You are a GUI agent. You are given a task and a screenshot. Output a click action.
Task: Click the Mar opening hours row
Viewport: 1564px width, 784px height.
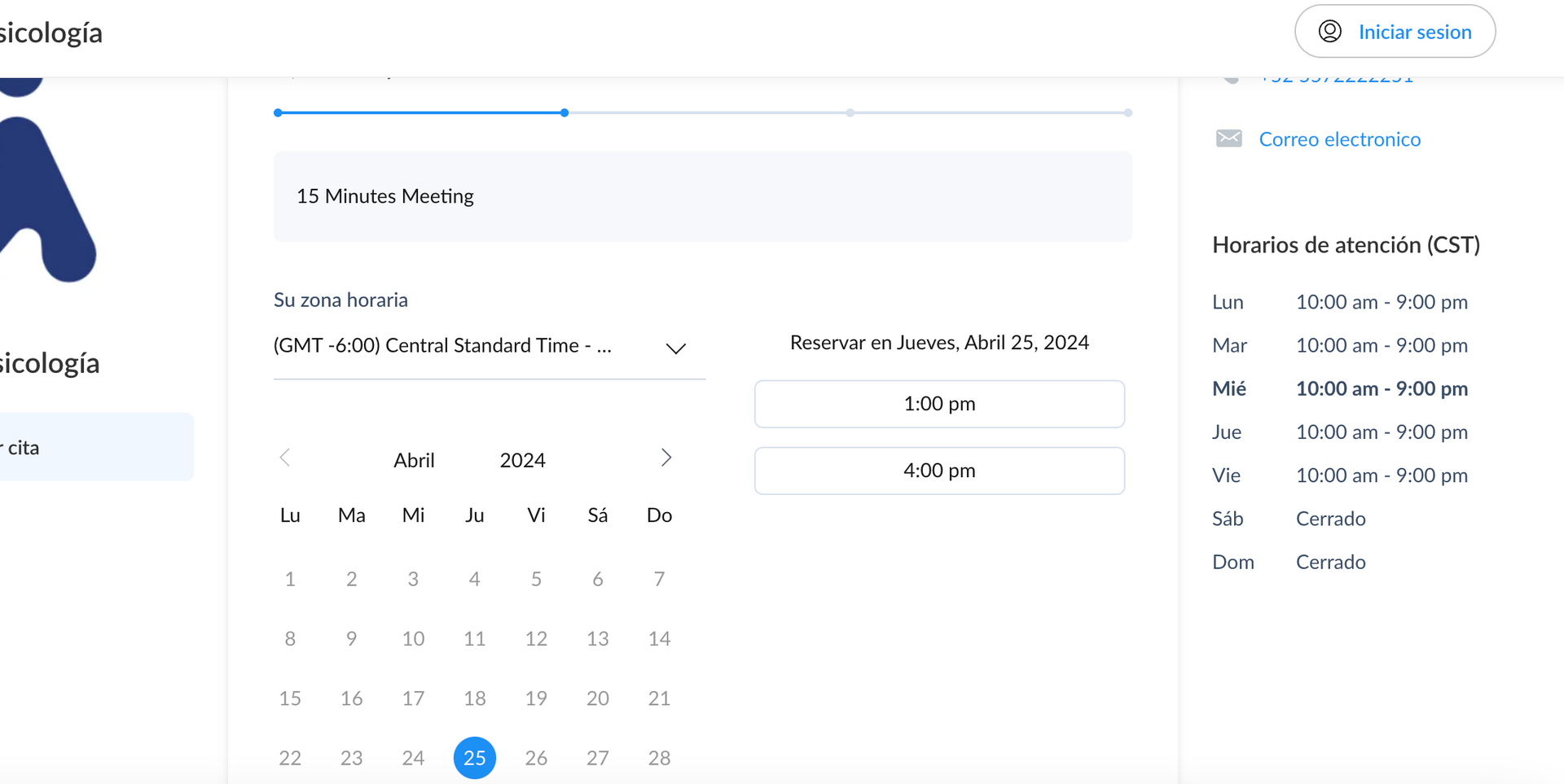[x=1340, y=345]
